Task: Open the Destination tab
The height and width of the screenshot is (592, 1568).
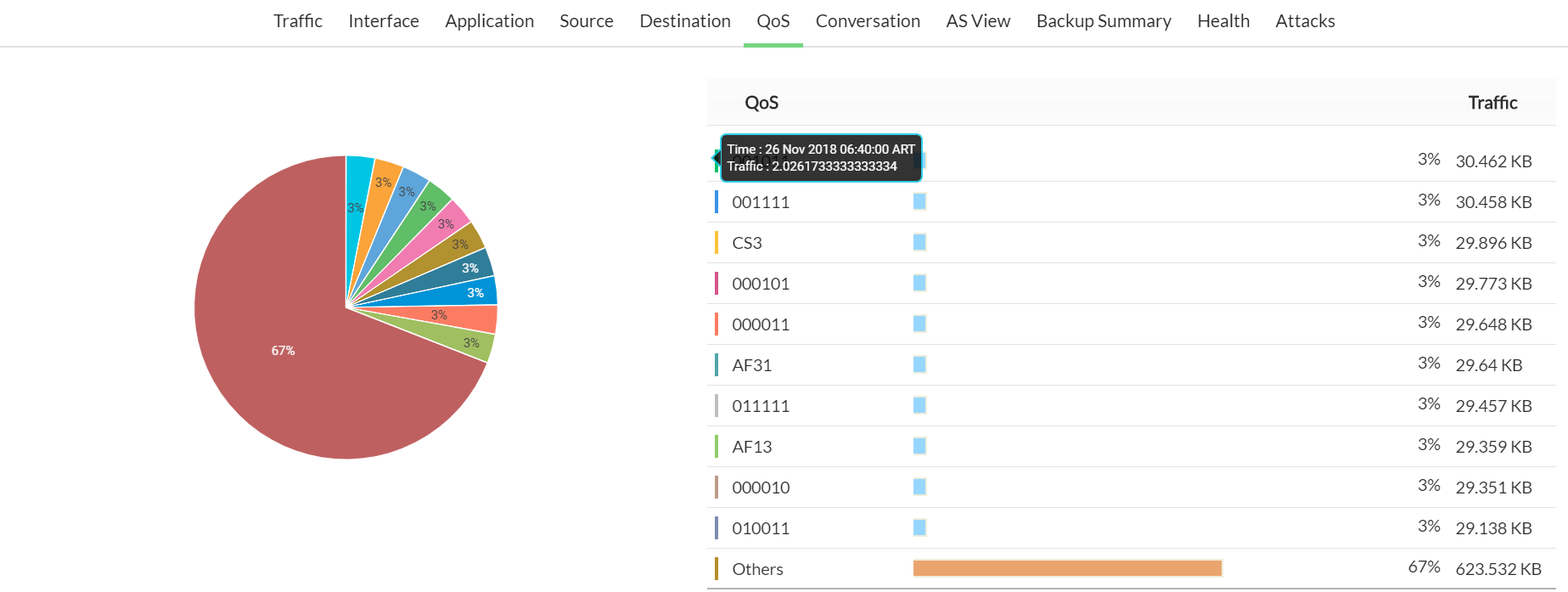Action: 684,21
